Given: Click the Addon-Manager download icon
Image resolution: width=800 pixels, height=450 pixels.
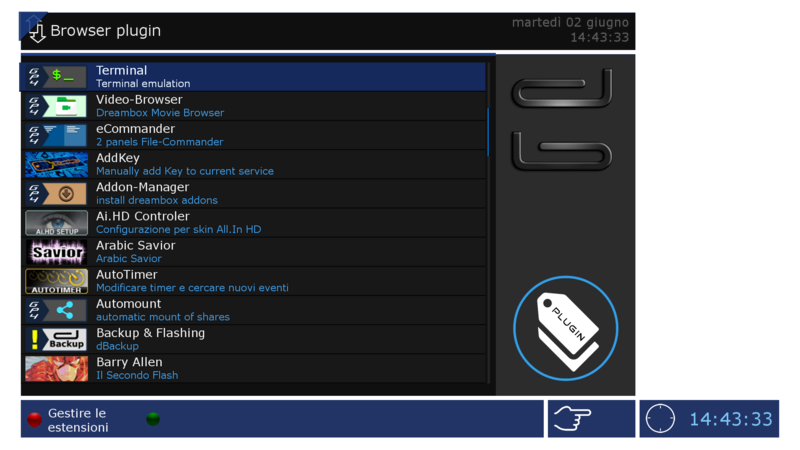Looking at the screenshot, I should coord(56,193).
